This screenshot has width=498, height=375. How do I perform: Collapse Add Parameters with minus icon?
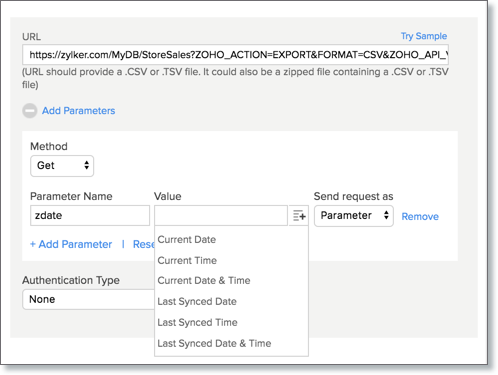coord(30,111)
